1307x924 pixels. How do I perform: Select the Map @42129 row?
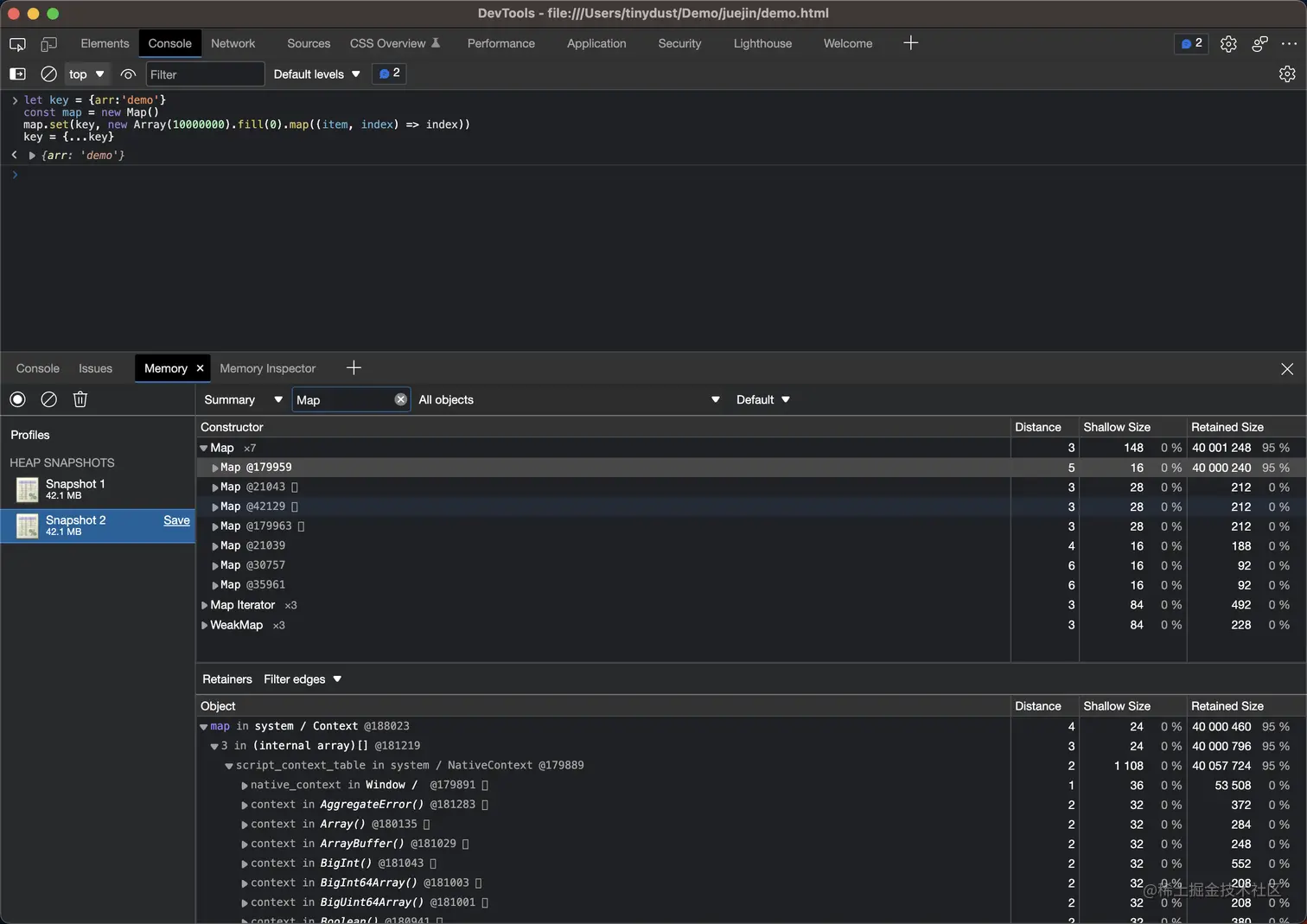click(751, 507)
